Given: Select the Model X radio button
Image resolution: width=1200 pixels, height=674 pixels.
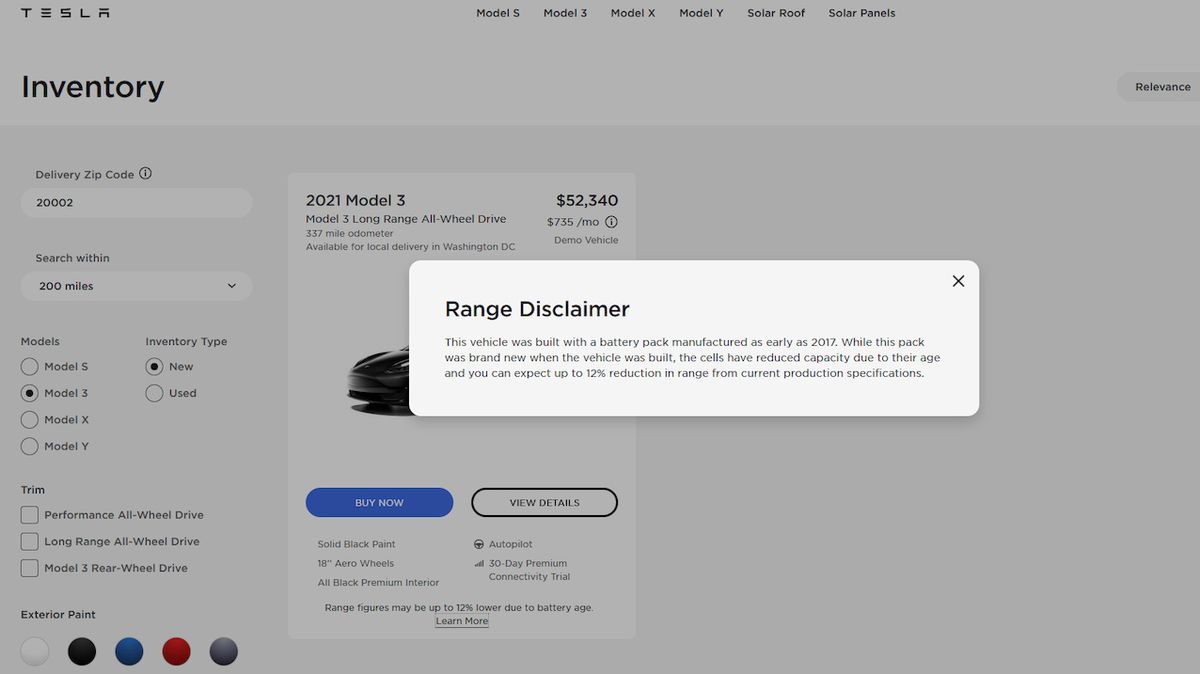Looking at the screenshot, I should pos(30,420).
